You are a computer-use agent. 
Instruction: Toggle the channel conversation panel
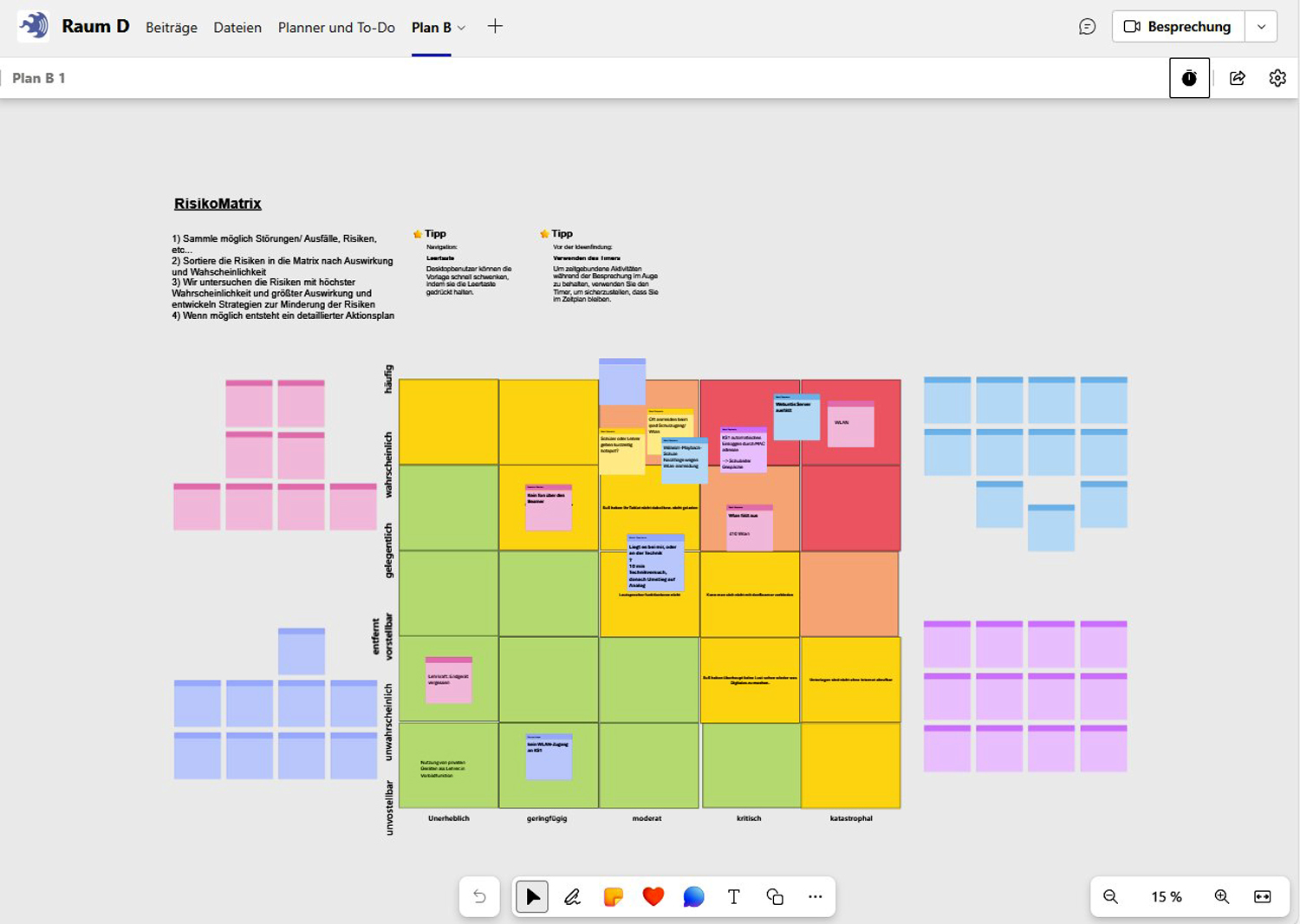coord(1087,27)
